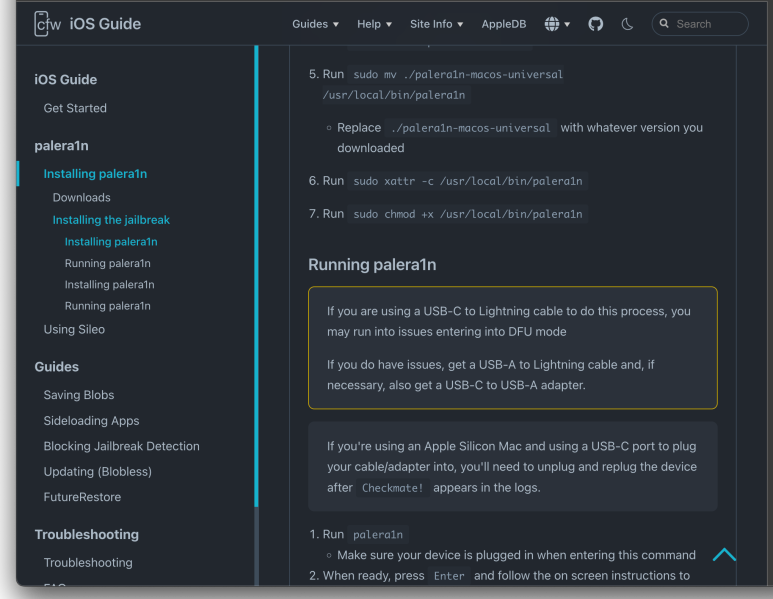Jump to 'Installing the jailbreak' section
The width and height of the screenshot is (773, 599).
pos(111,220)
